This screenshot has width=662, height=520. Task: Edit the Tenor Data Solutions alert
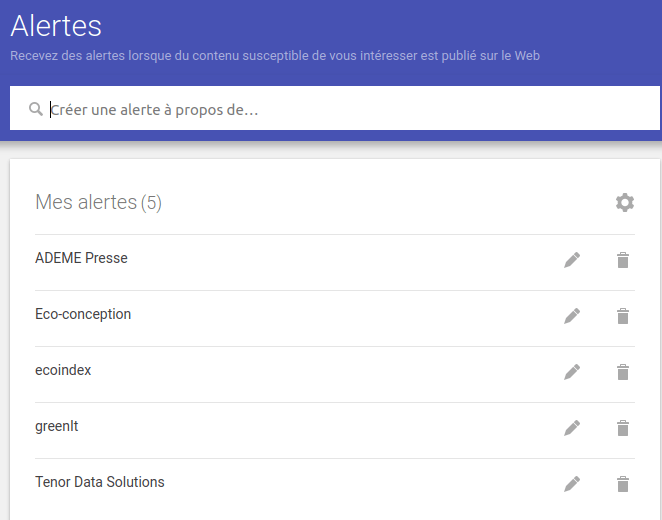(x=572, y=484)
